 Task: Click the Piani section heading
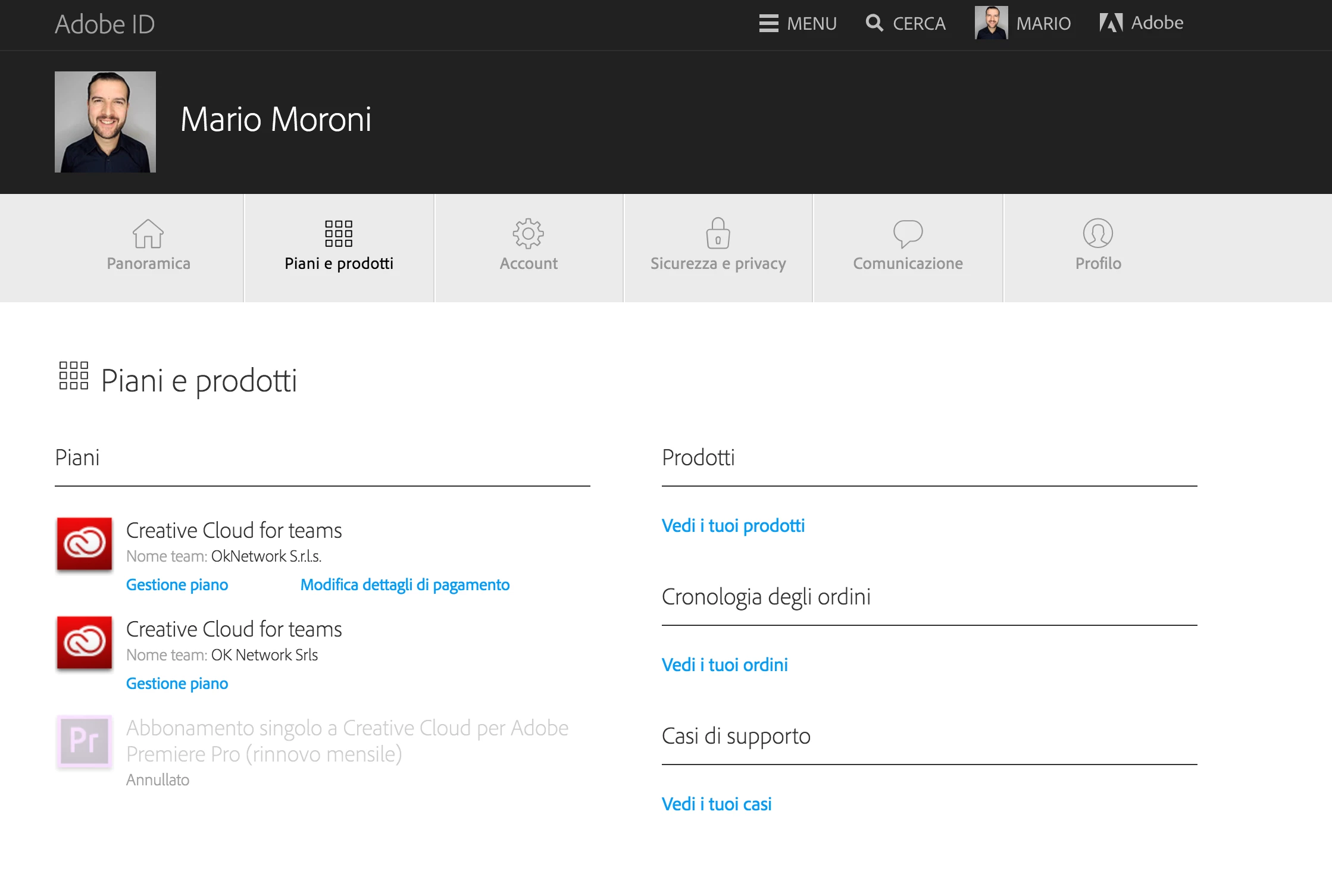coord(77,458)
